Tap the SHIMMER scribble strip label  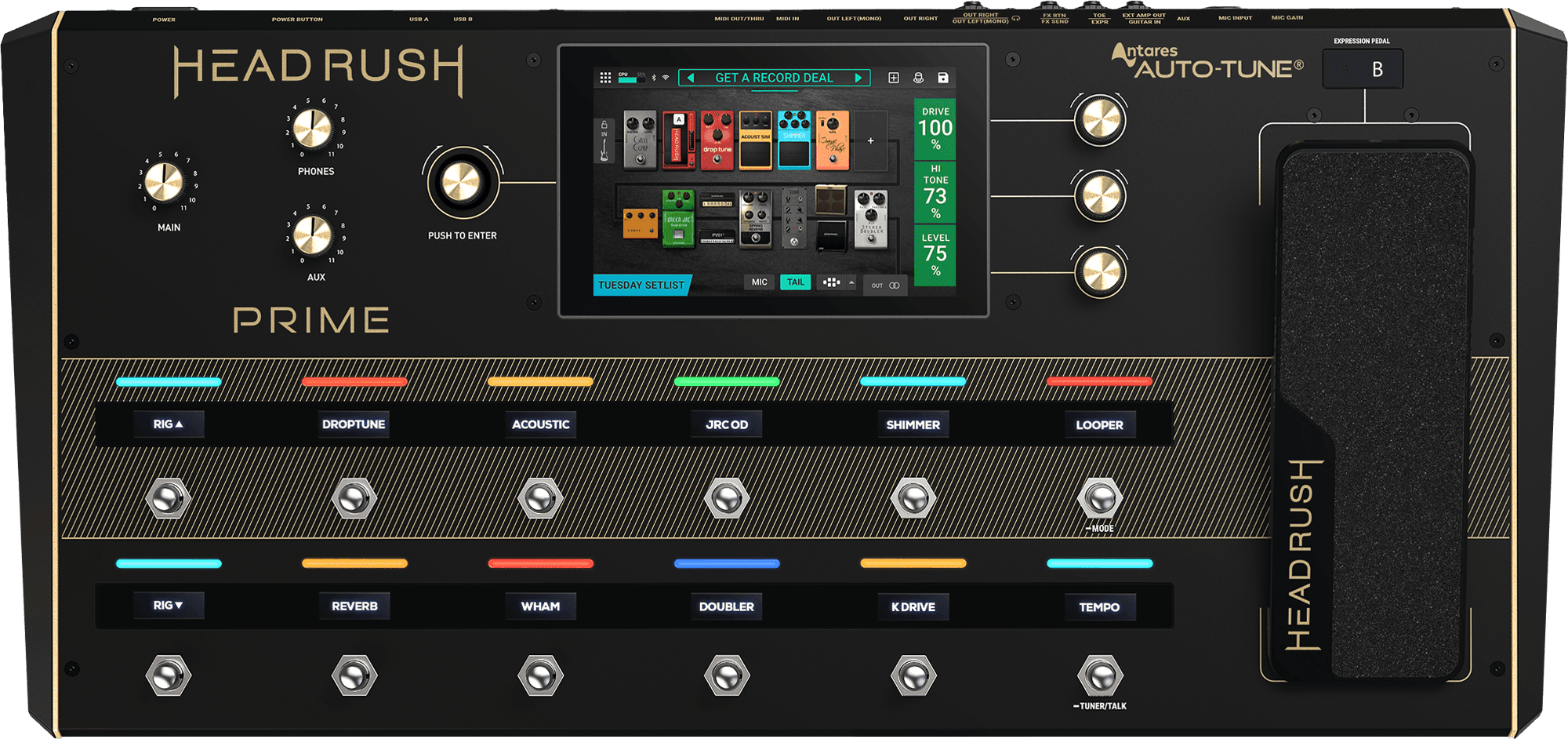913,424
